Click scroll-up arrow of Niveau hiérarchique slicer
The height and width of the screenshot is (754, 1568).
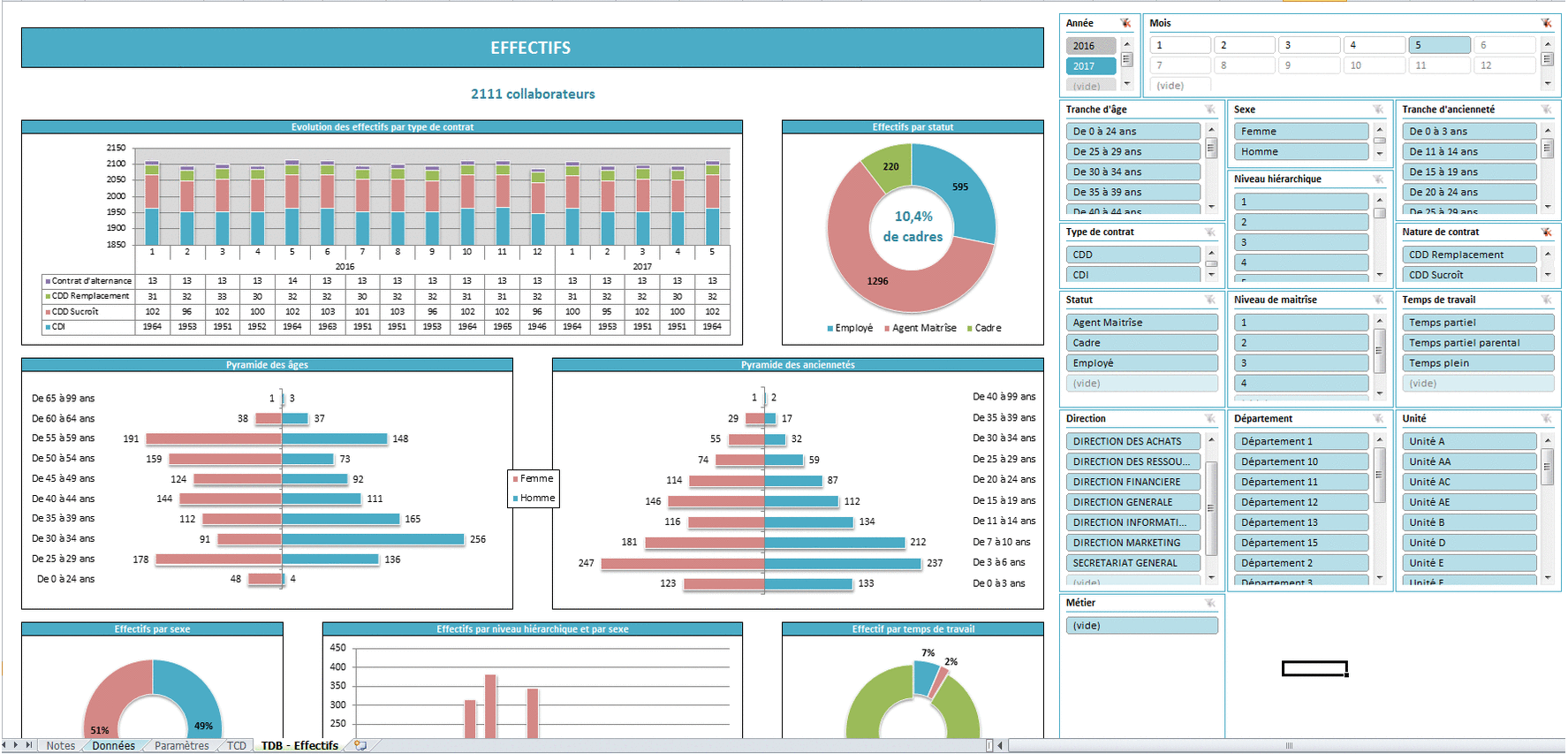point(1379,200)
